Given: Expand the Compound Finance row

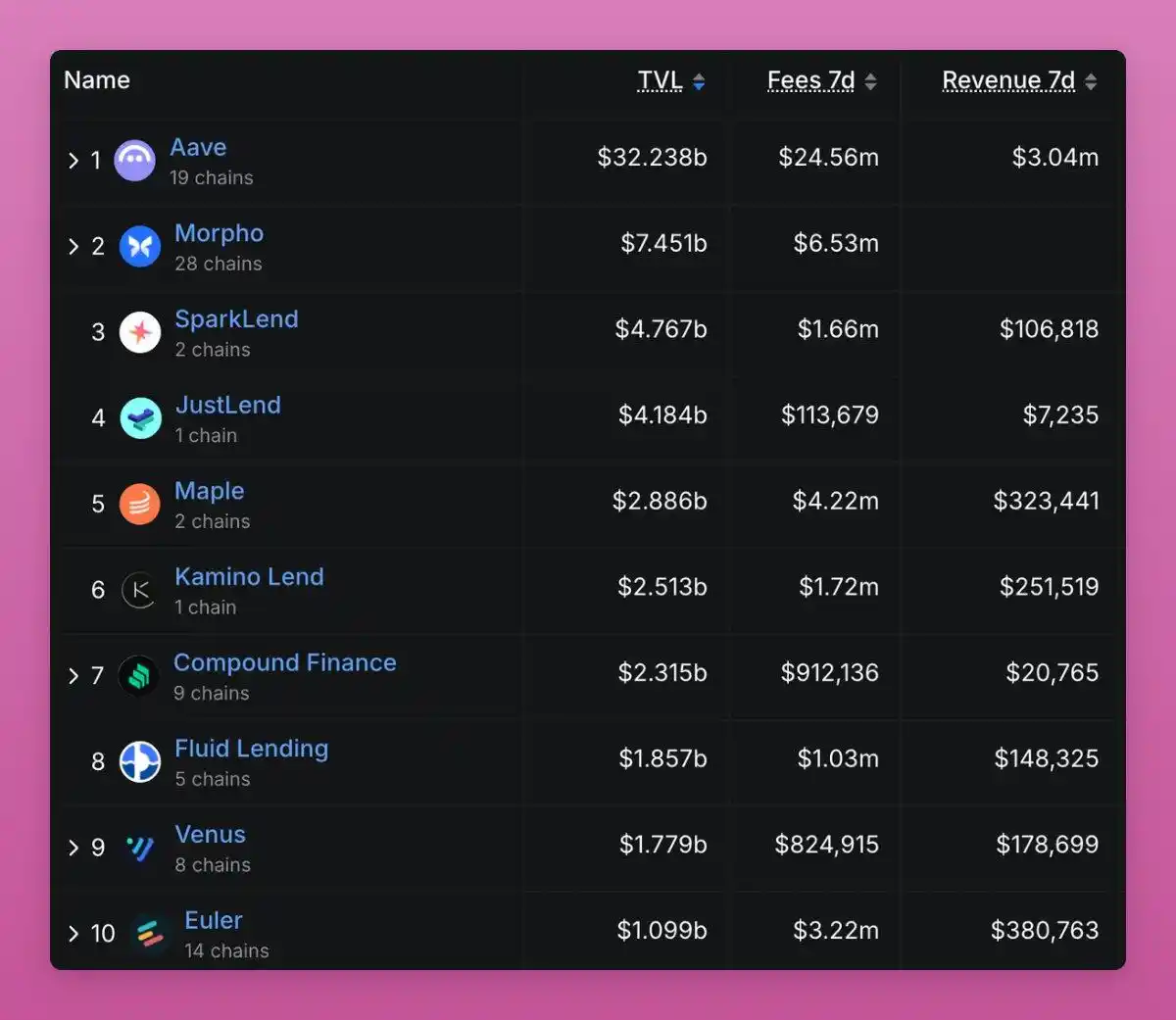Looking at the screenshot, I should point(73,675).
